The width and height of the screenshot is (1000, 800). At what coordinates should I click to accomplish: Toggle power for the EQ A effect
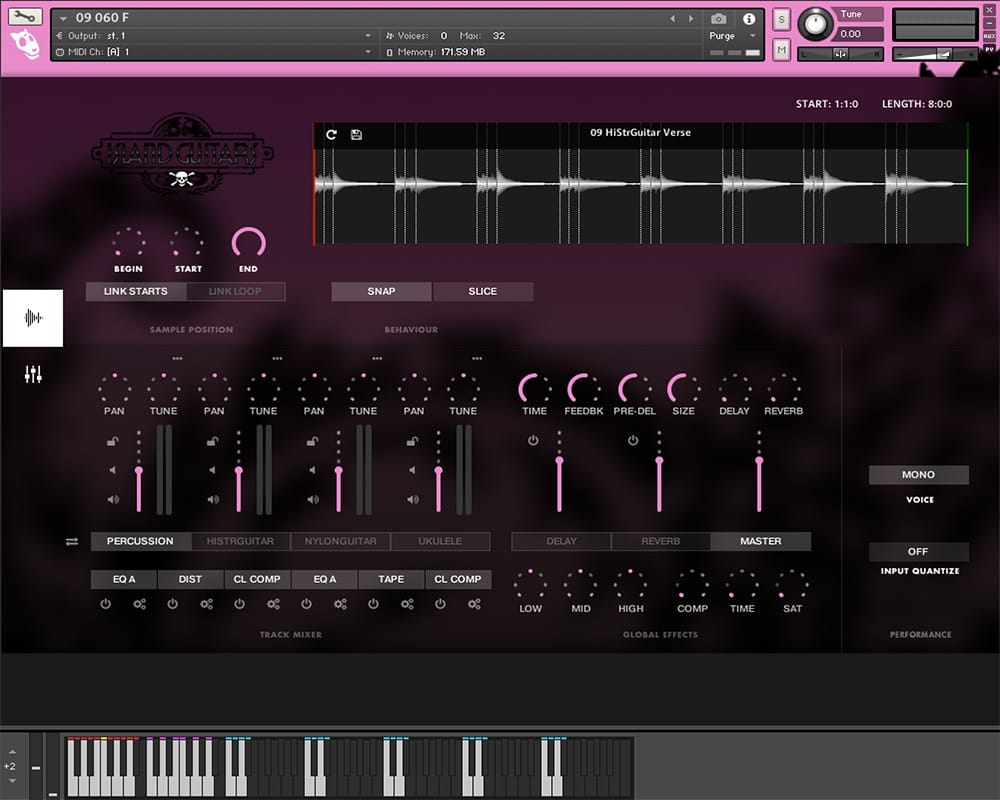click(106, 604)
